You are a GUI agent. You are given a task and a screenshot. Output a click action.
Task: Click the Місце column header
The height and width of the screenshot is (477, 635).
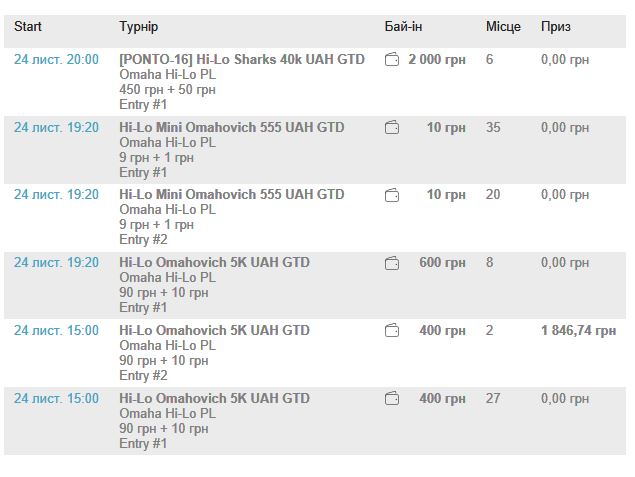pos(503,26)
